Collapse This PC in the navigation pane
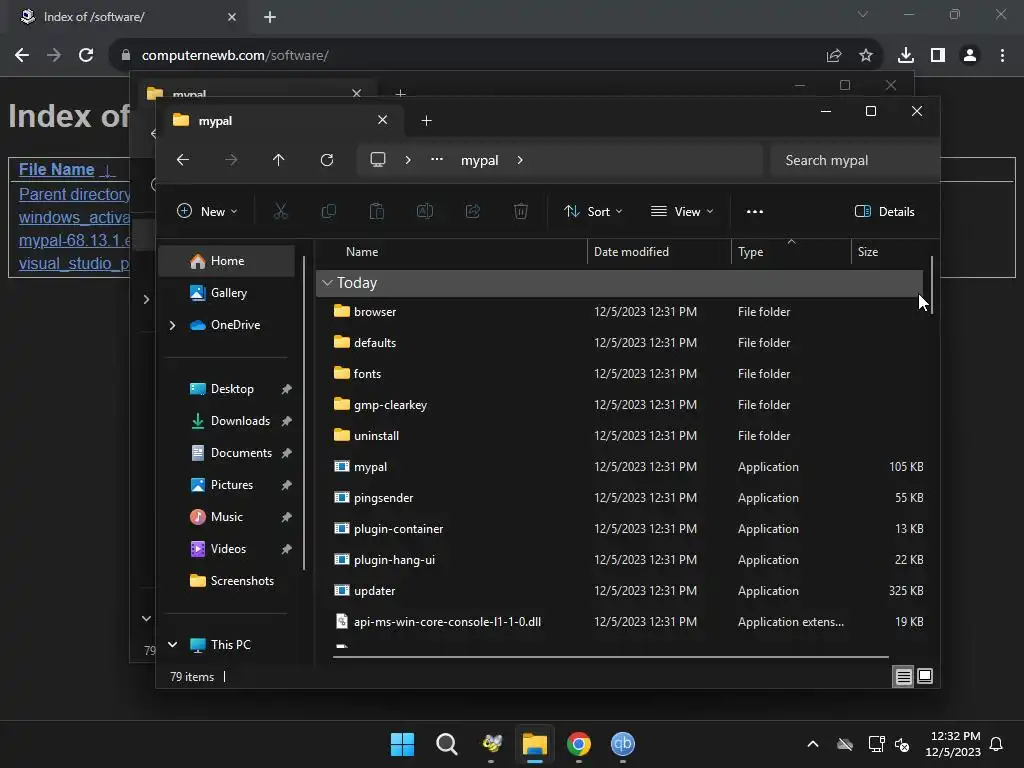The height and width of the screenshot is (768, 1024). (x=172, y=645)
